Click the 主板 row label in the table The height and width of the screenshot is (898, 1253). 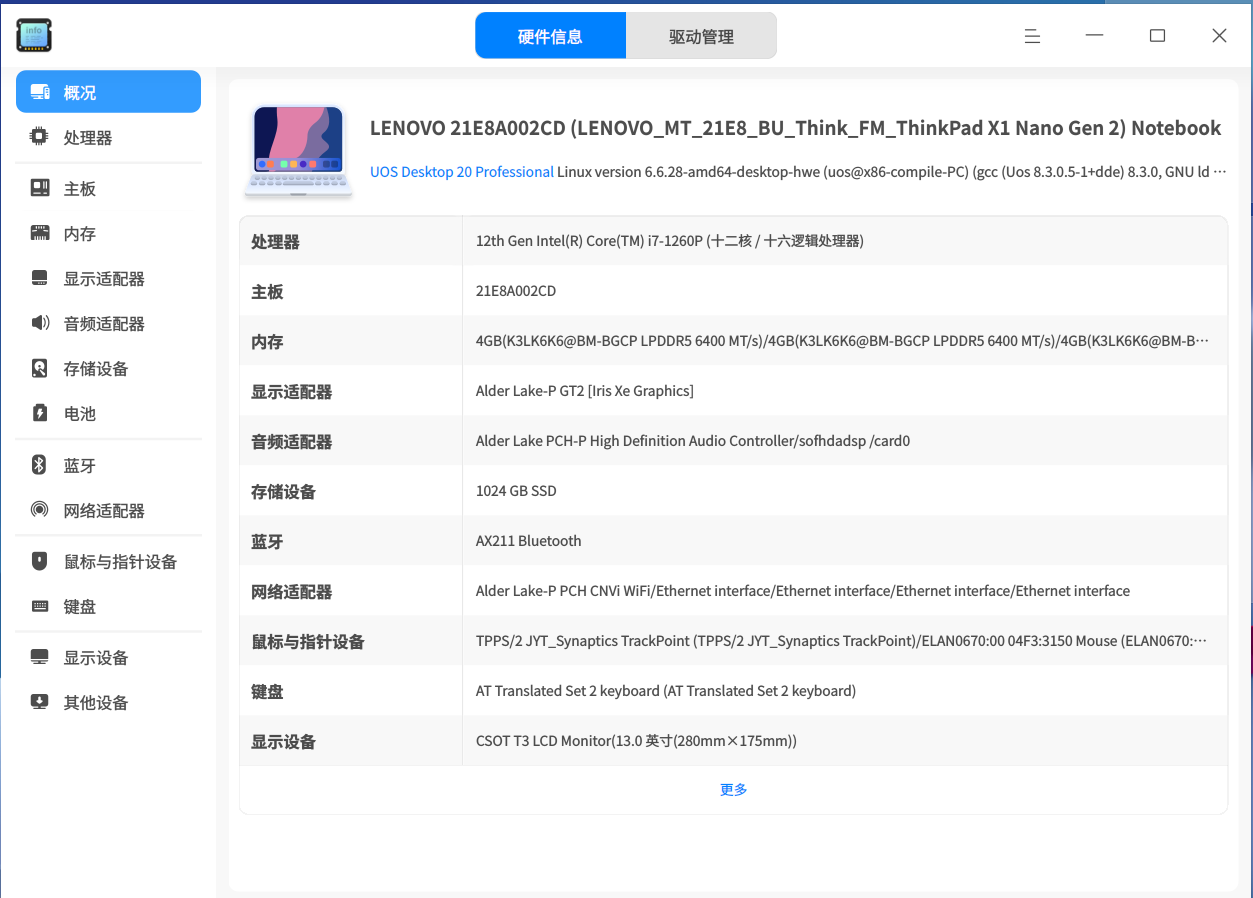click(267, 292)
